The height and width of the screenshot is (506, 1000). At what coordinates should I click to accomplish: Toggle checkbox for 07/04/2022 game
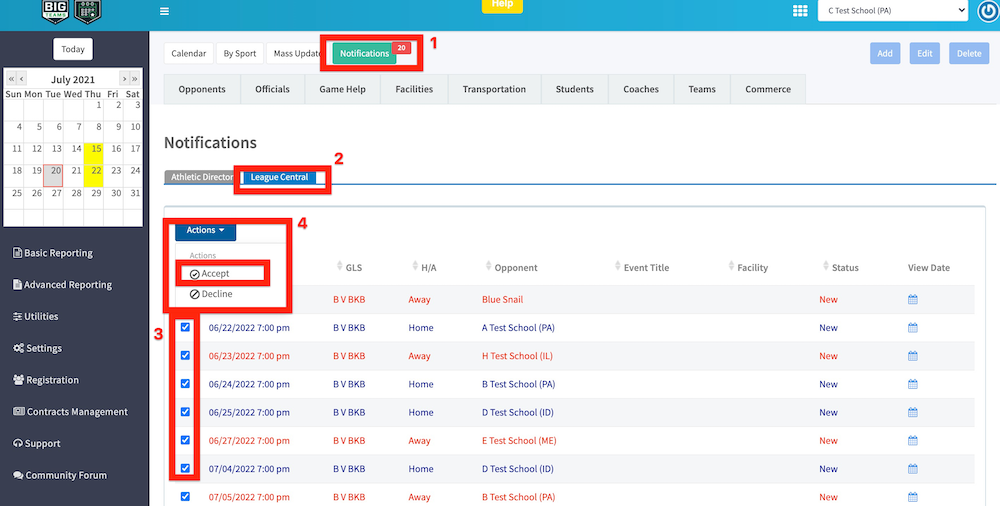185,468
